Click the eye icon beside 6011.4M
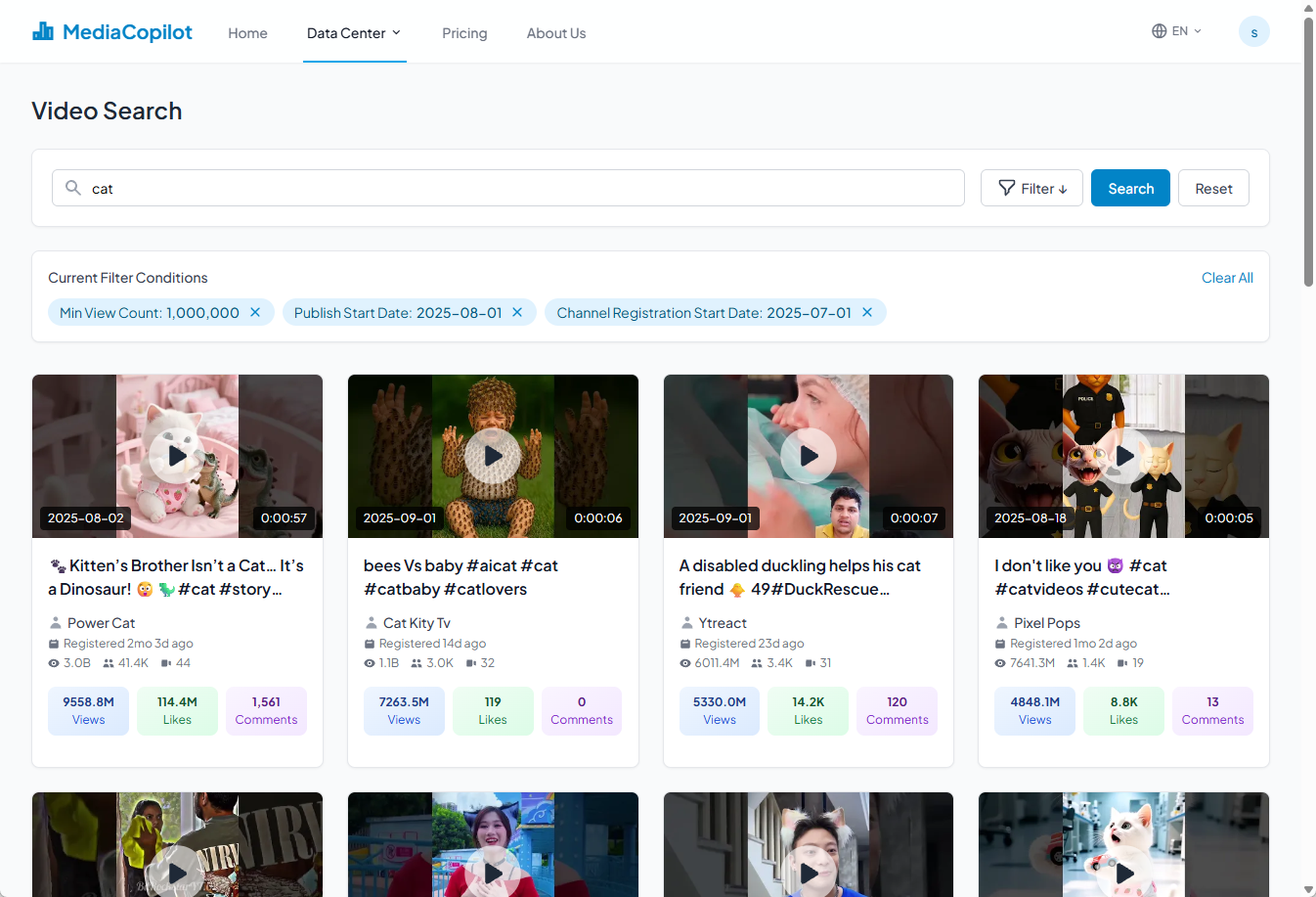This screenshot has height=897, width=1316. tap(685, 663)
